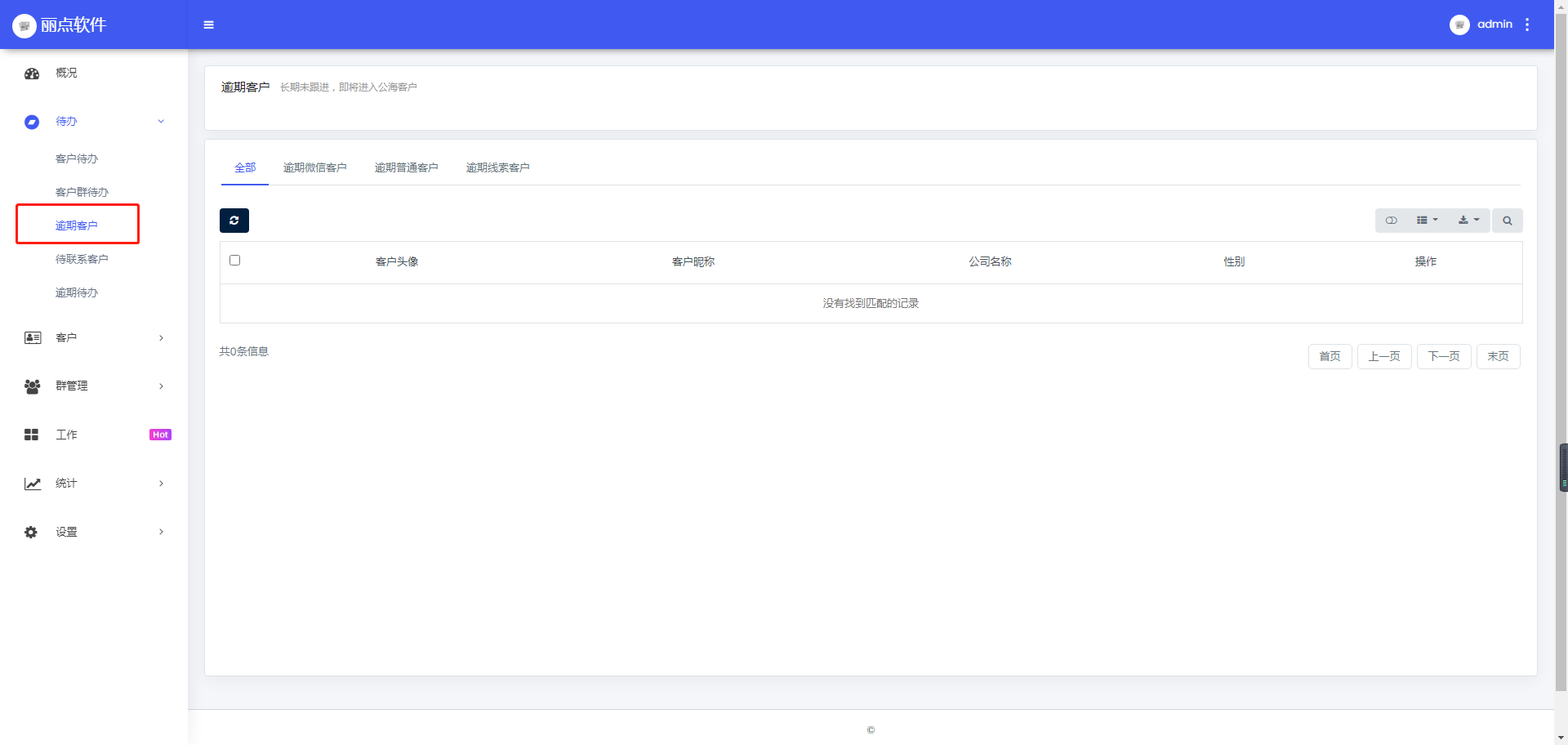Expand the 设置 menu chevron
Screen dimensions: 1568x745
click(x=161, y=532)
